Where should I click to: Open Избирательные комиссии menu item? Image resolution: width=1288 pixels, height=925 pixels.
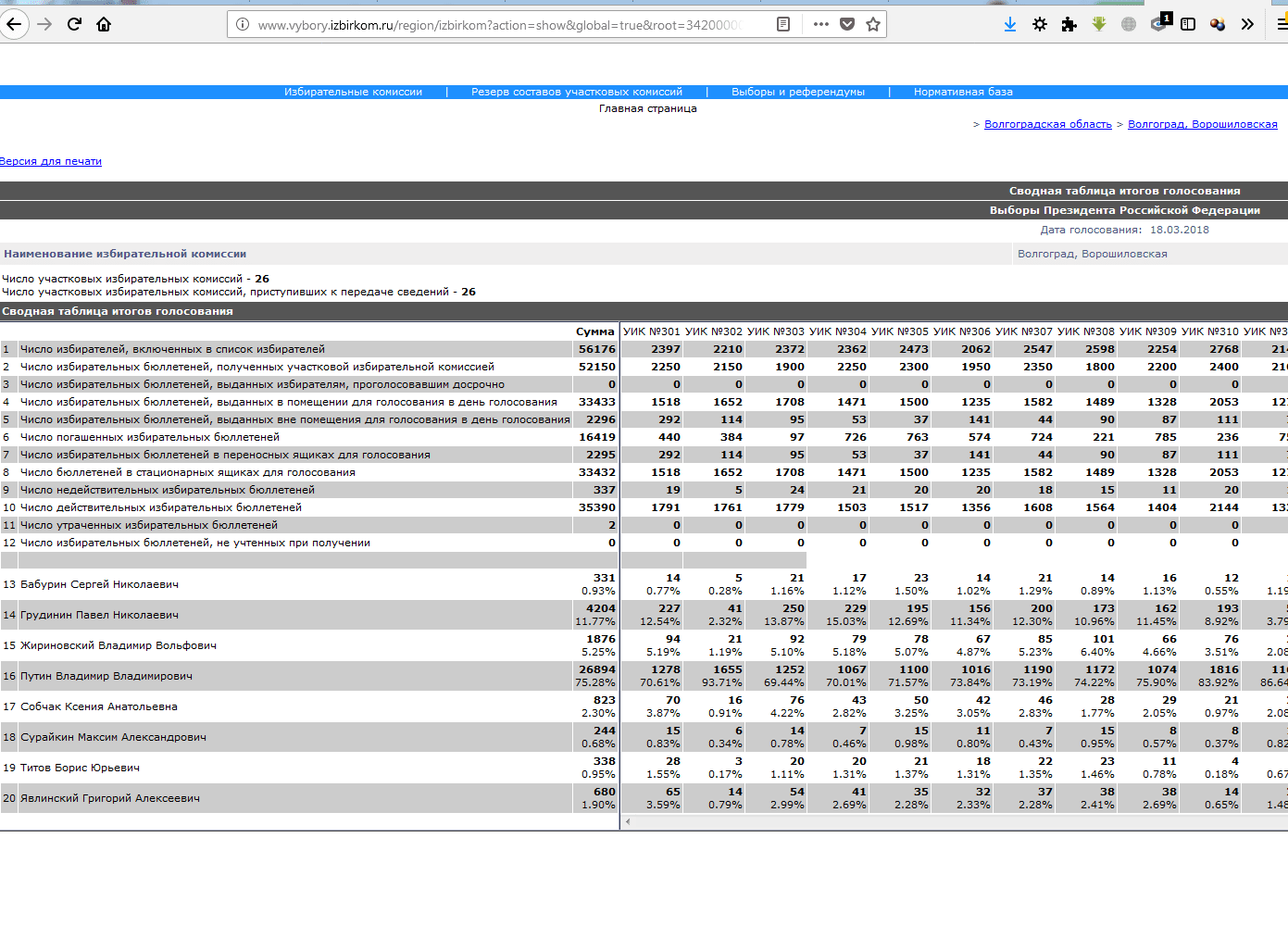coord(353,92)
